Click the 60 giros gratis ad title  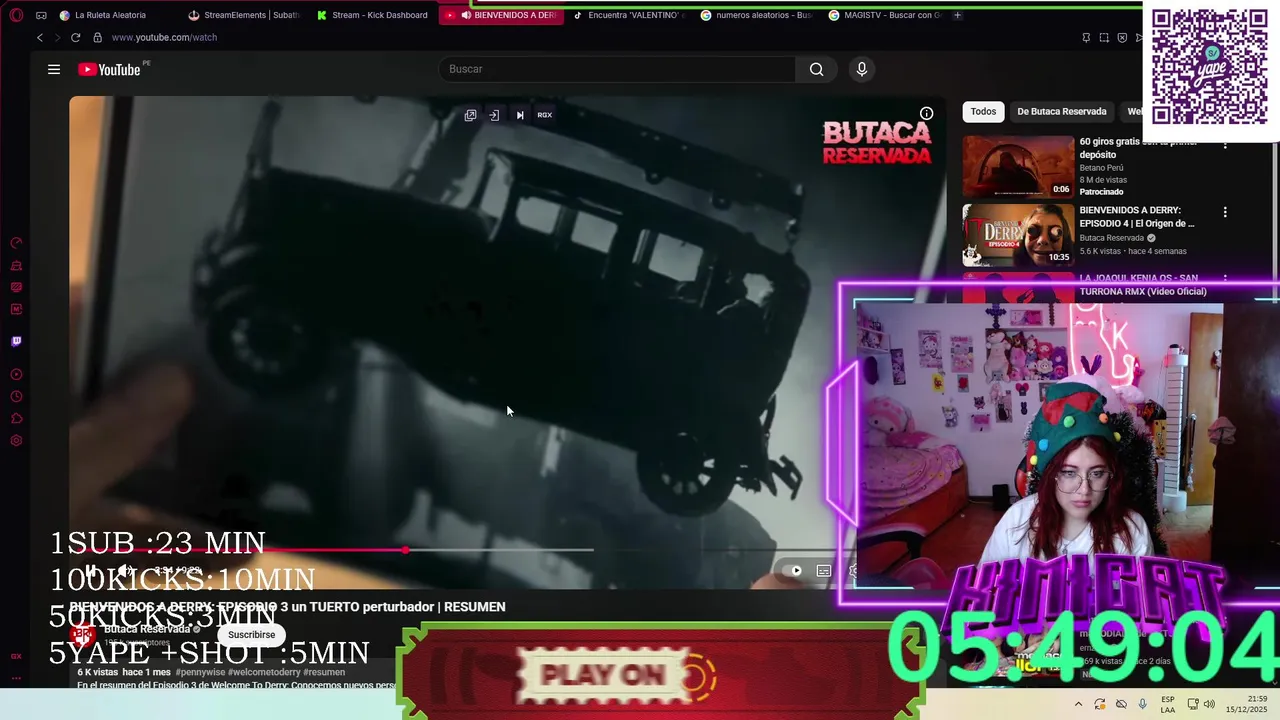(1139, 148)
